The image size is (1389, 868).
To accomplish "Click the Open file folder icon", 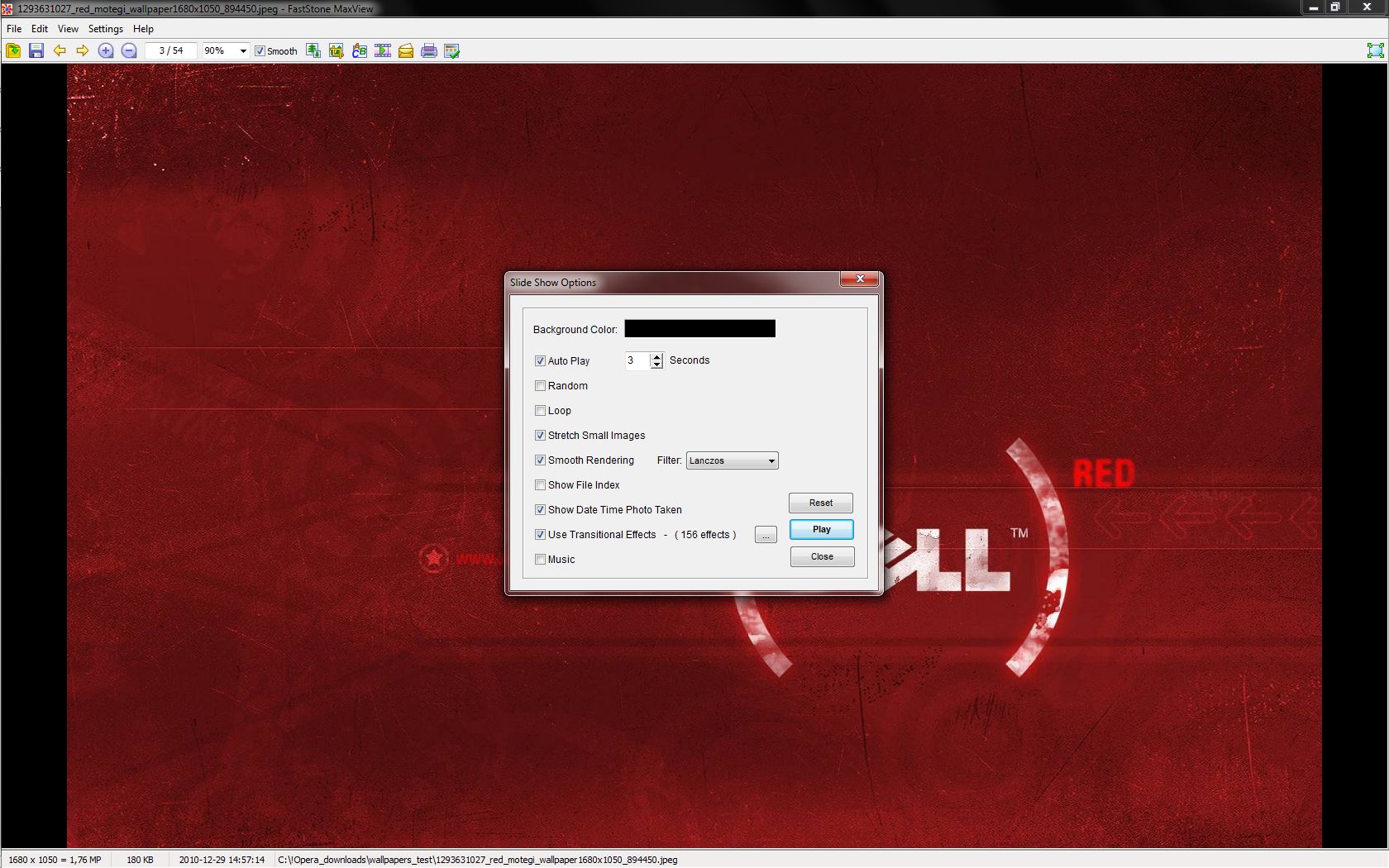I will (x=13, y=50).
